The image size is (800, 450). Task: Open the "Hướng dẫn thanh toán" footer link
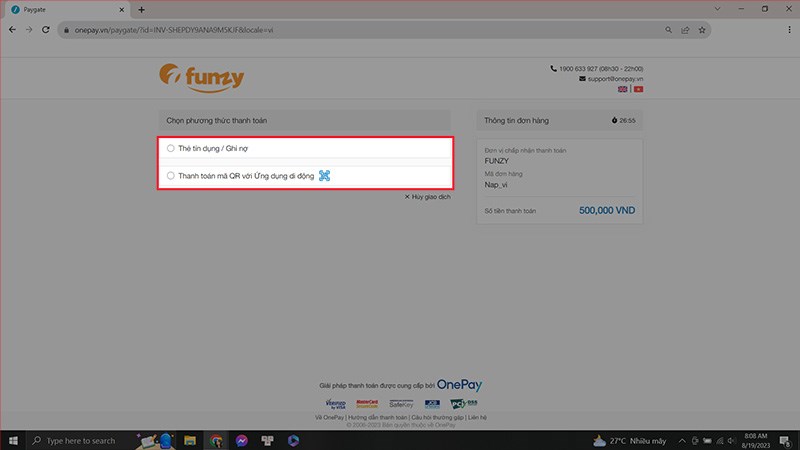click(378, 417)
